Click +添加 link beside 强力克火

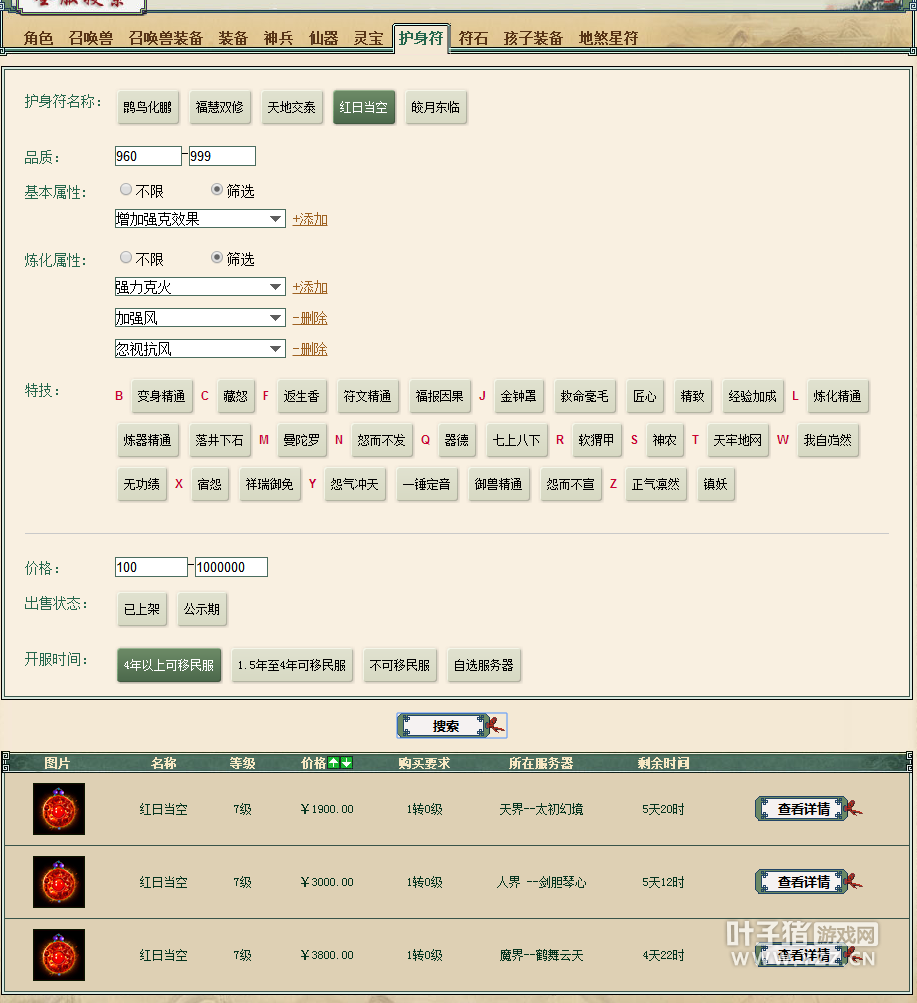(x=310, y=287)
